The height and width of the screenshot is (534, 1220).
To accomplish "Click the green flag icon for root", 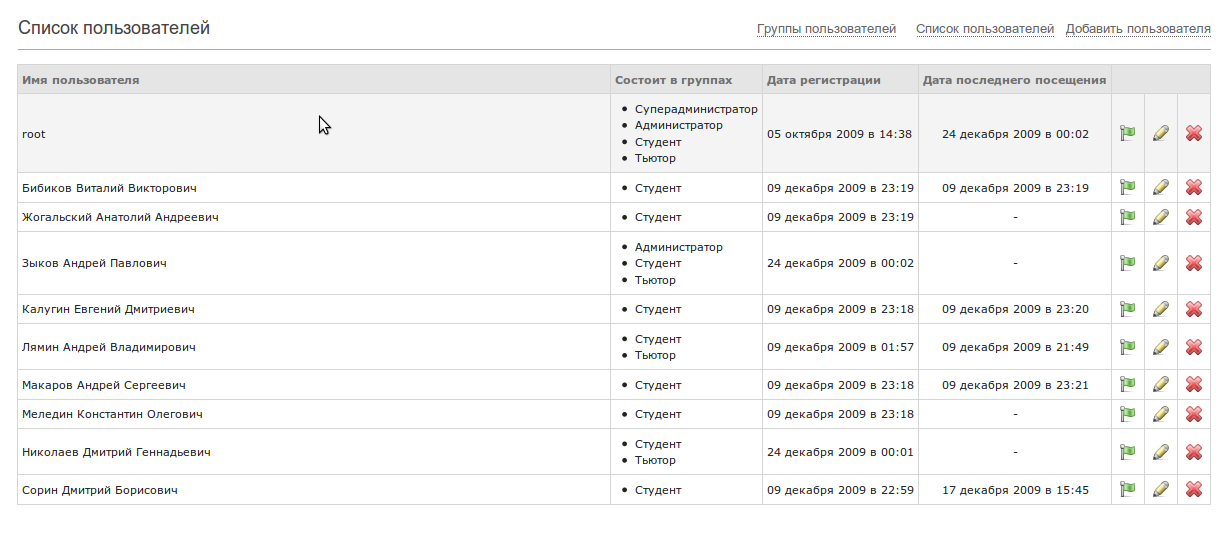I will (x=1128, y=133).
